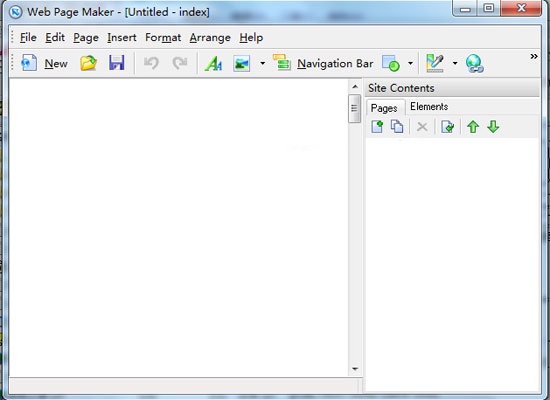
Task: Expand the eyedropper tool dropdown arrow
Action: pos(455,64)
